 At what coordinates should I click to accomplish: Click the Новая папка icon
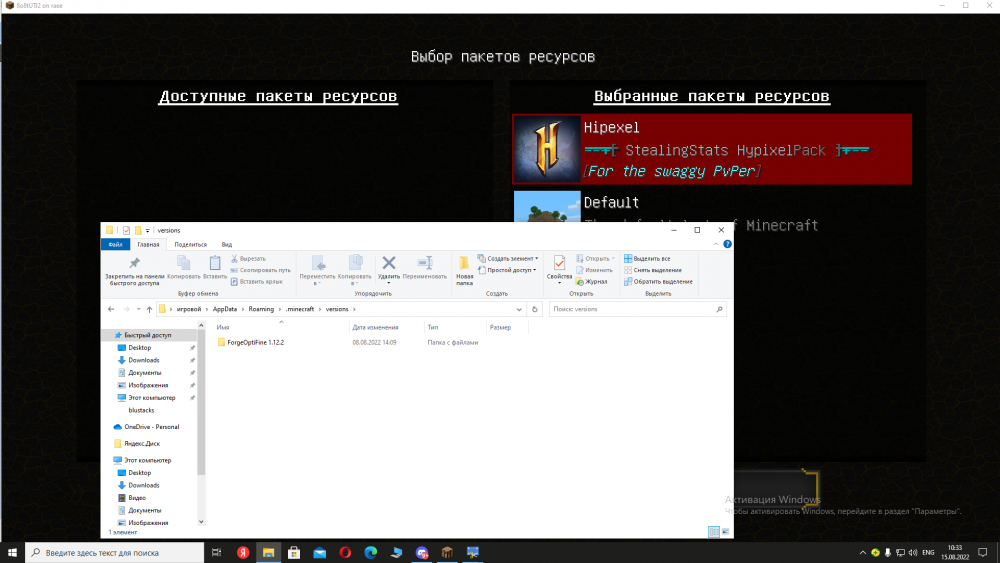coord(464,263)
